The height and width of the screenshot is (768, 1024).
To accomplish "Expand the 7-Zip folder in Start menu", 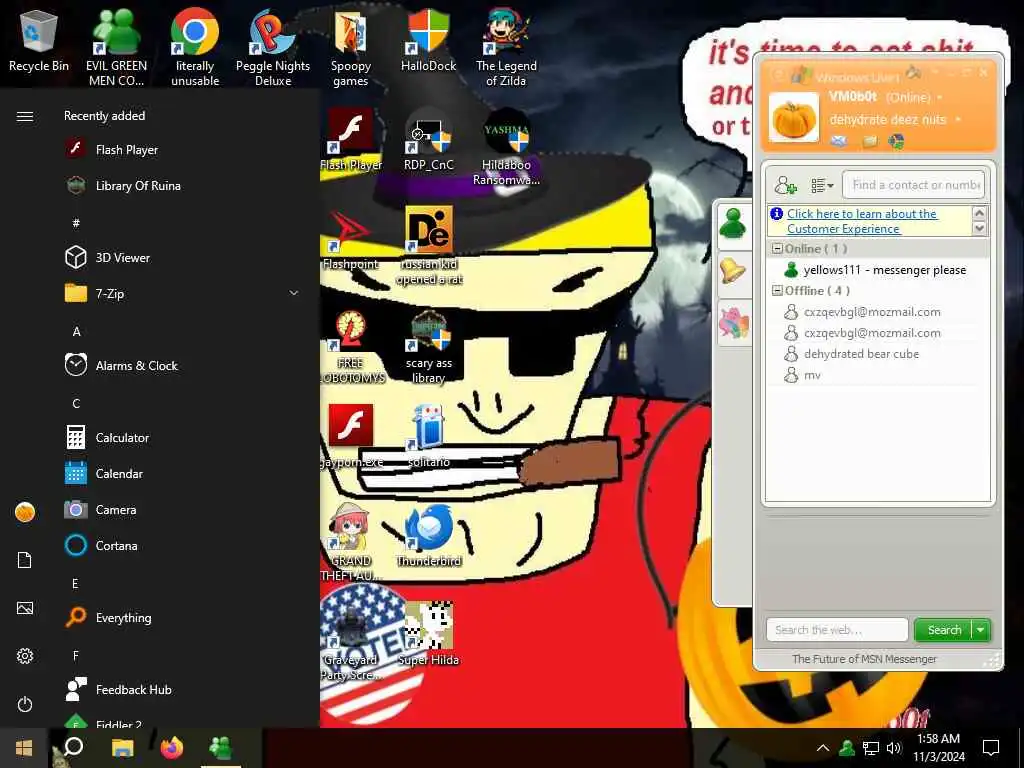I will coord(294,293).
